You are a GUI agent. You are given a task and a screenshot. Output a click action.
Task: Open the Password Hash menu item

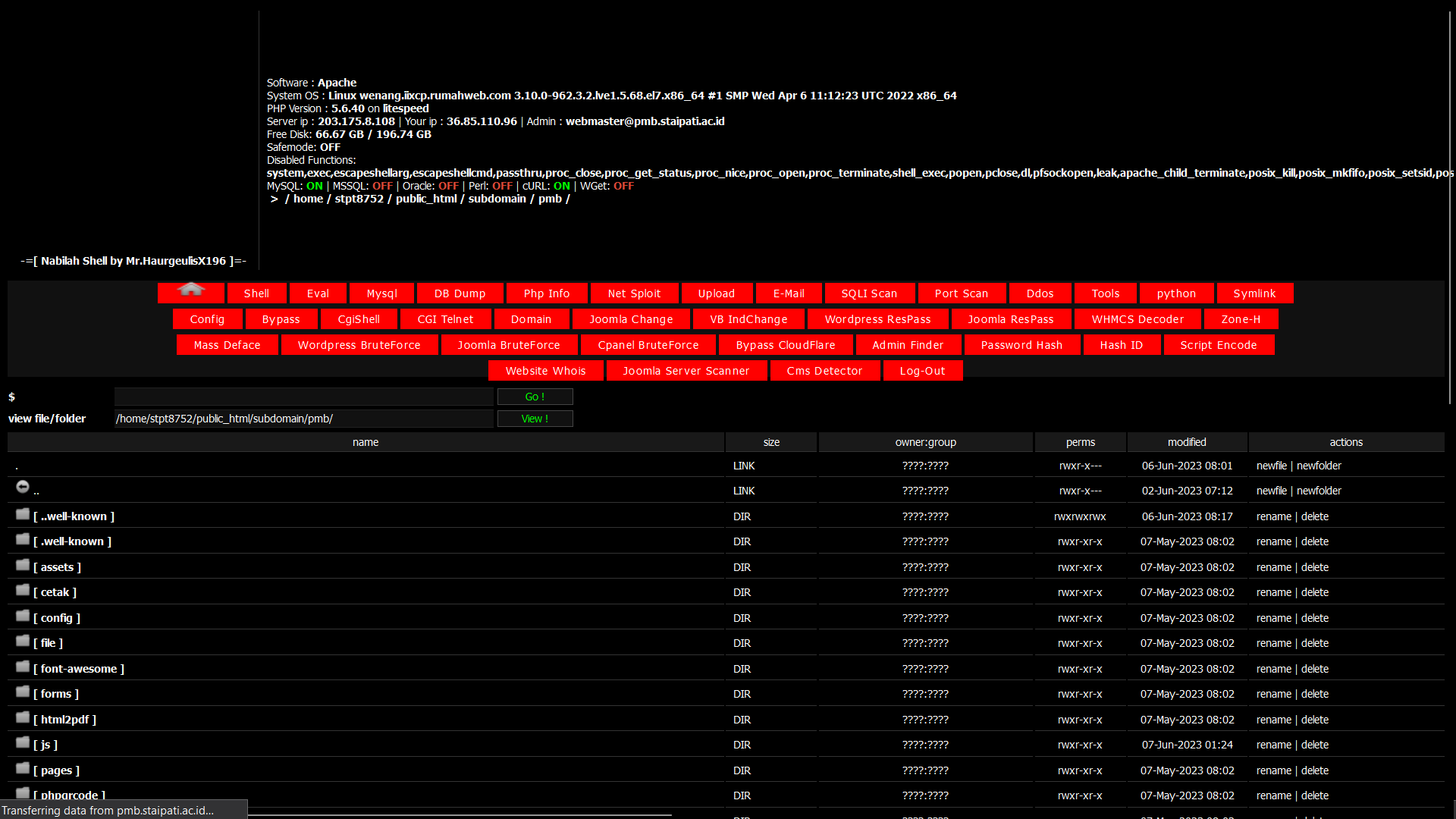(1022, 345)
